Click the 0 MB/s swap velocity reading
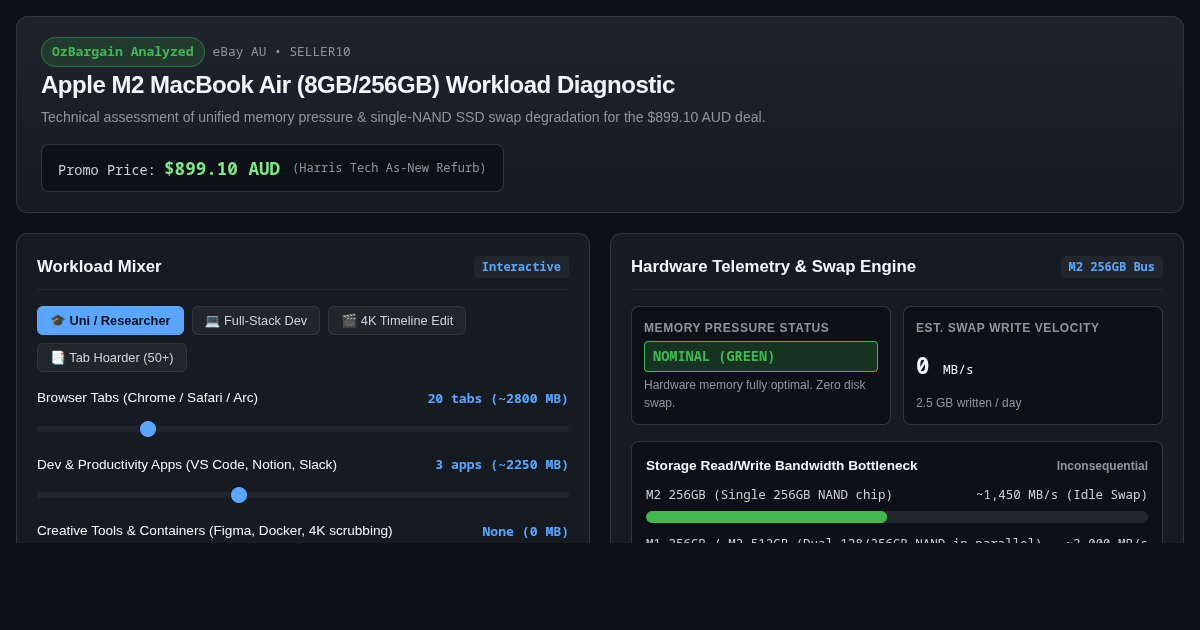Image resolution: width=1200 pixels, height=630 pixels. coord(944,367)
